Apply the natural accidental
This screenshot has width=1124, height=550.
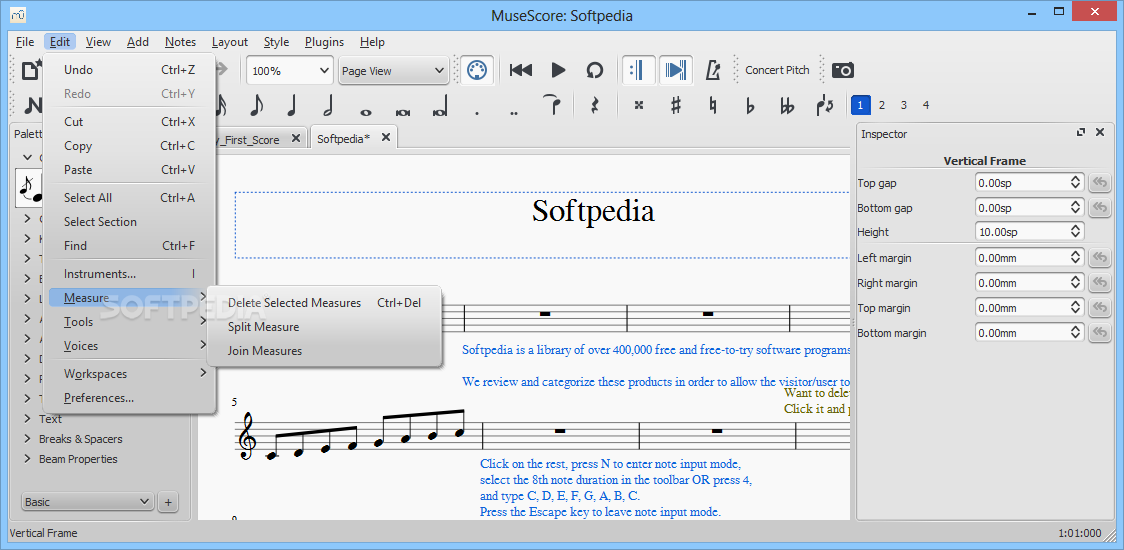(713, 105)
